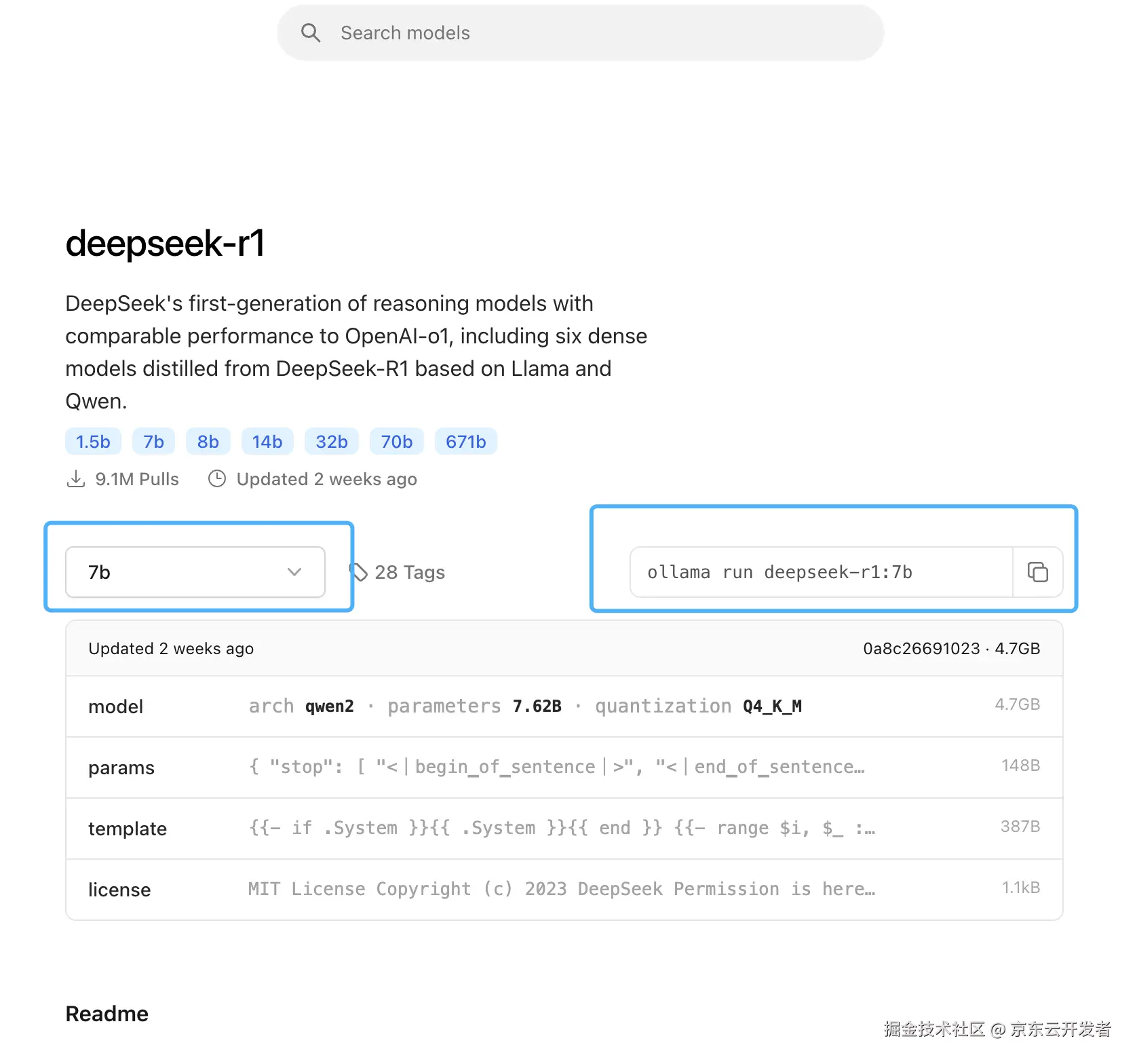Click the copy command icon
The image size is (1137, 1064).
click(x=1037, y=572)
